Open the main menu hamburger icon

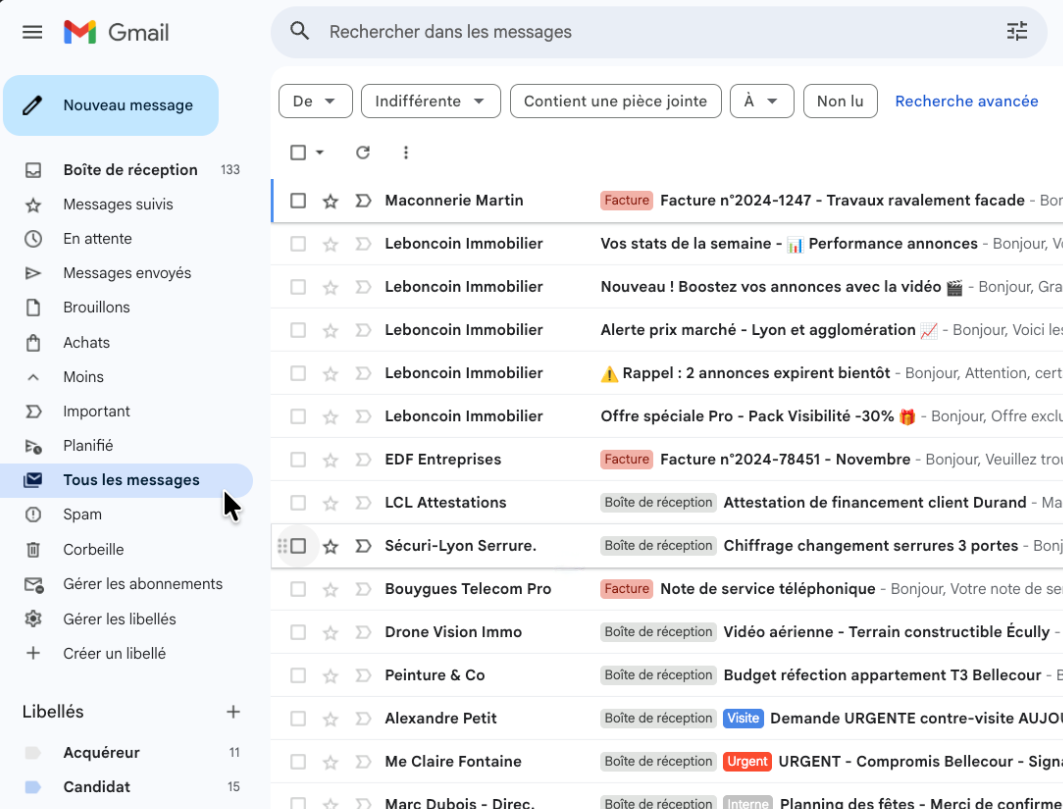click(x=32, y=32)
